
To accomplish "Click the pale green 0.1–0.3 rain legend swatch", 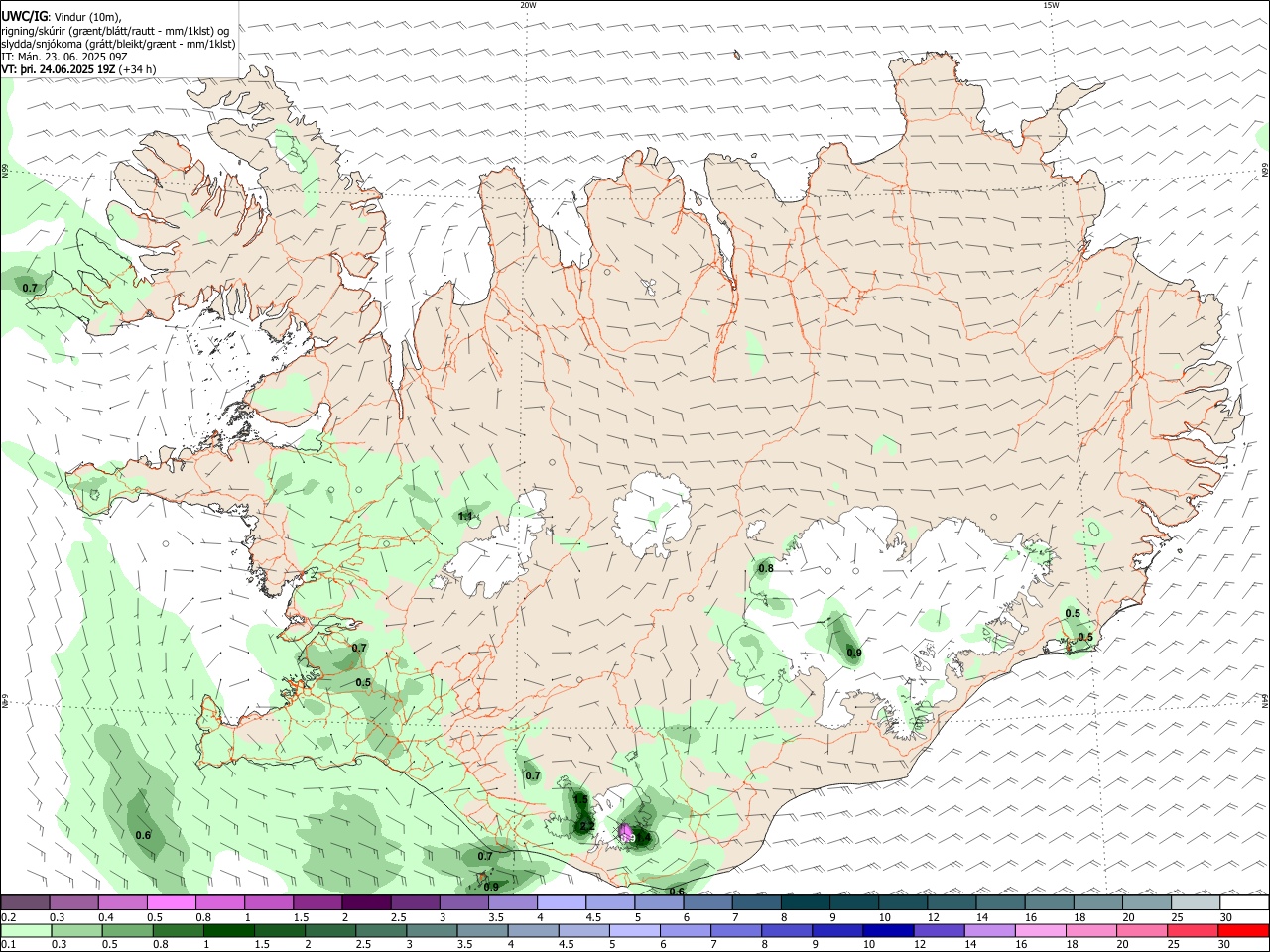I will coord(27,930).
